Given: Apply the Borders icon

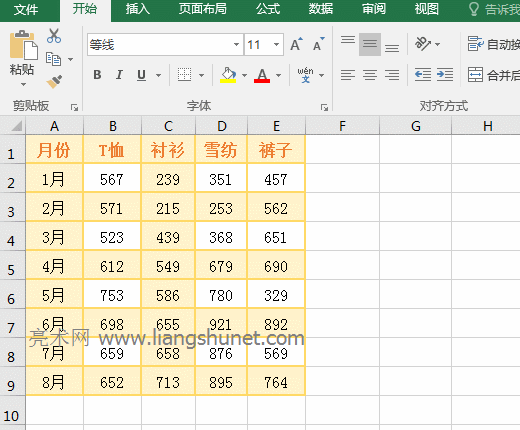Looking at the screenshot, I should (184, 75).
